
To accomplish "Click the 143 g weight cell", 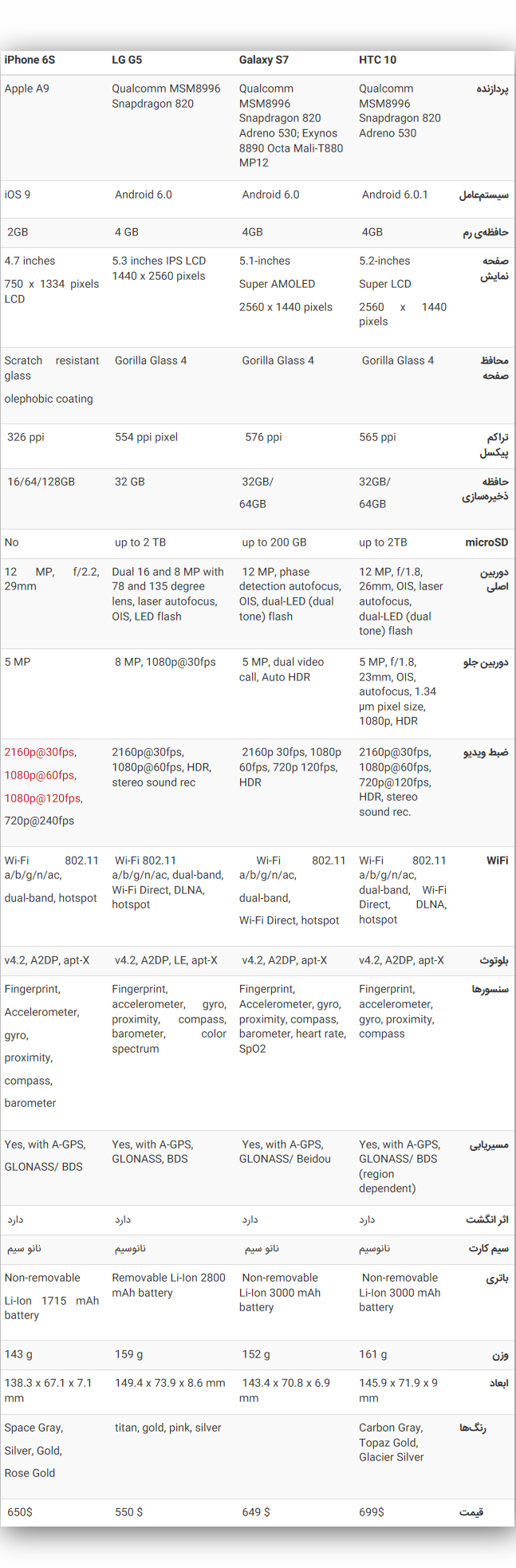I will tap(18, 1354).
